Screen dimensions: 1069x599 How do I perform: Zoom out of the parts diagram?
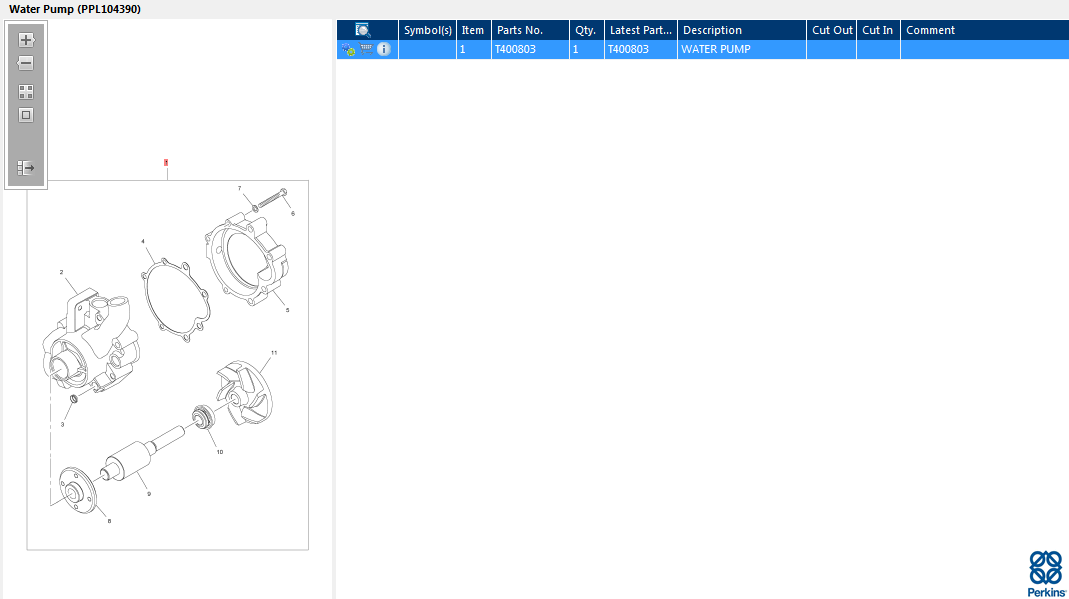[x=26, y=63]
